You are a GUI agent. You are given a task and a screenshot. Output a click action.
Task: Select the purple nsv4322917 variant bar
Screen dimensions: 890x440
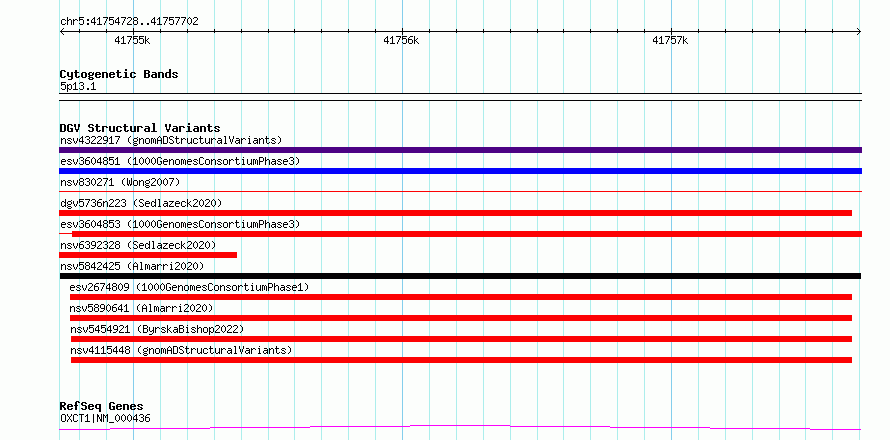(x=460, y=150)
